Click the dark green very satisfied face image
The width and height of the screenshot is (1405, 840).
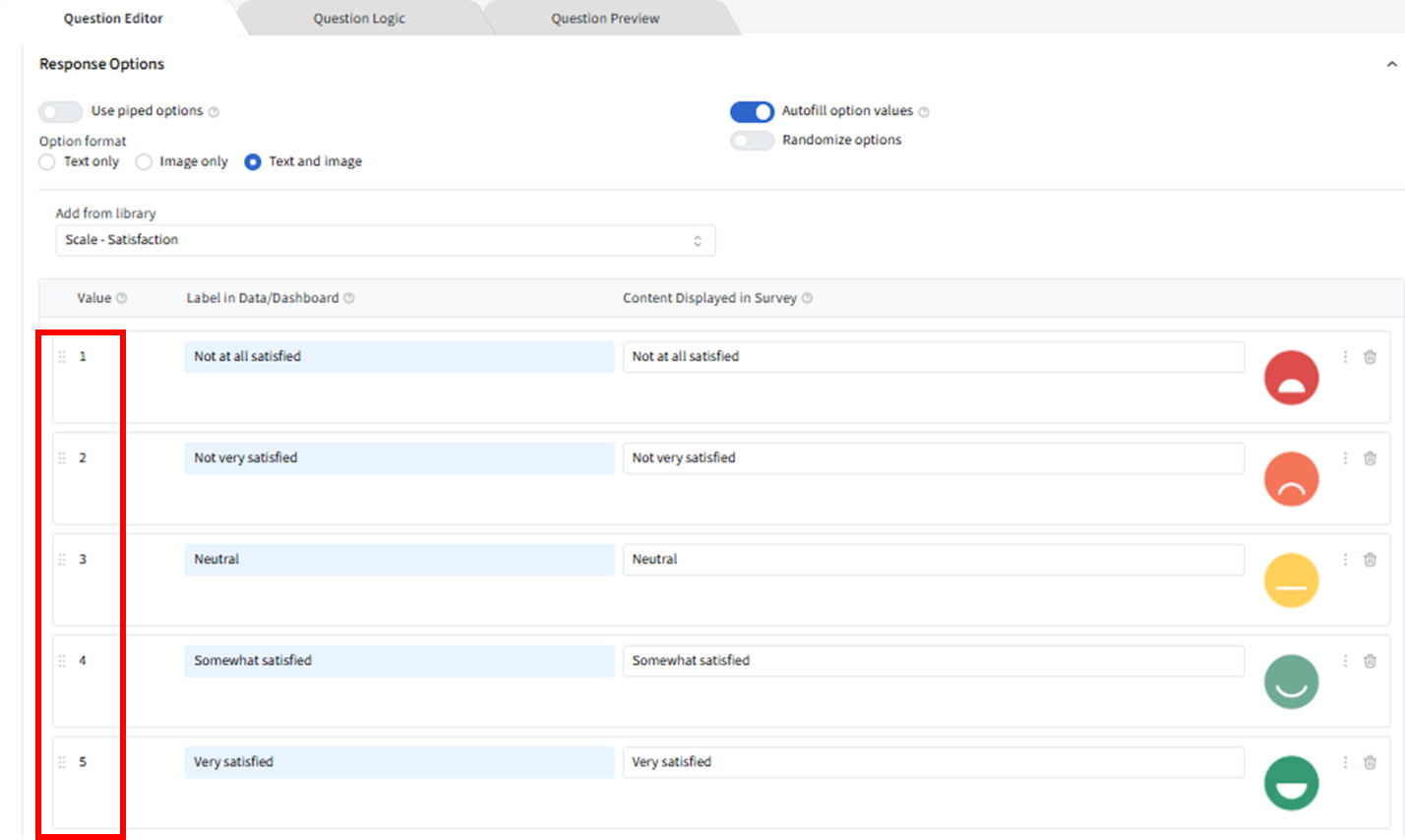coord(1291,783)
